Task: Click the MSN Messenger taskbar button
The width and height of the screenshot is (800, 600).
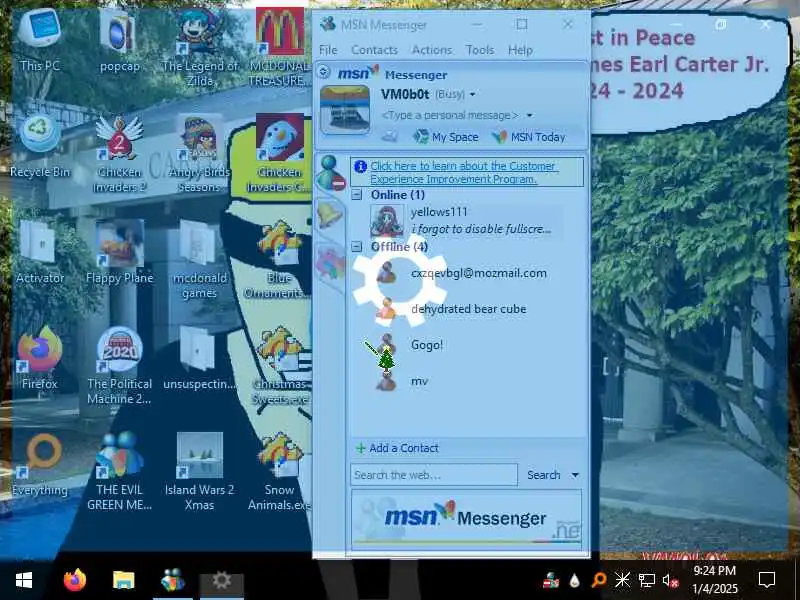Action: (x=173, y=580)
